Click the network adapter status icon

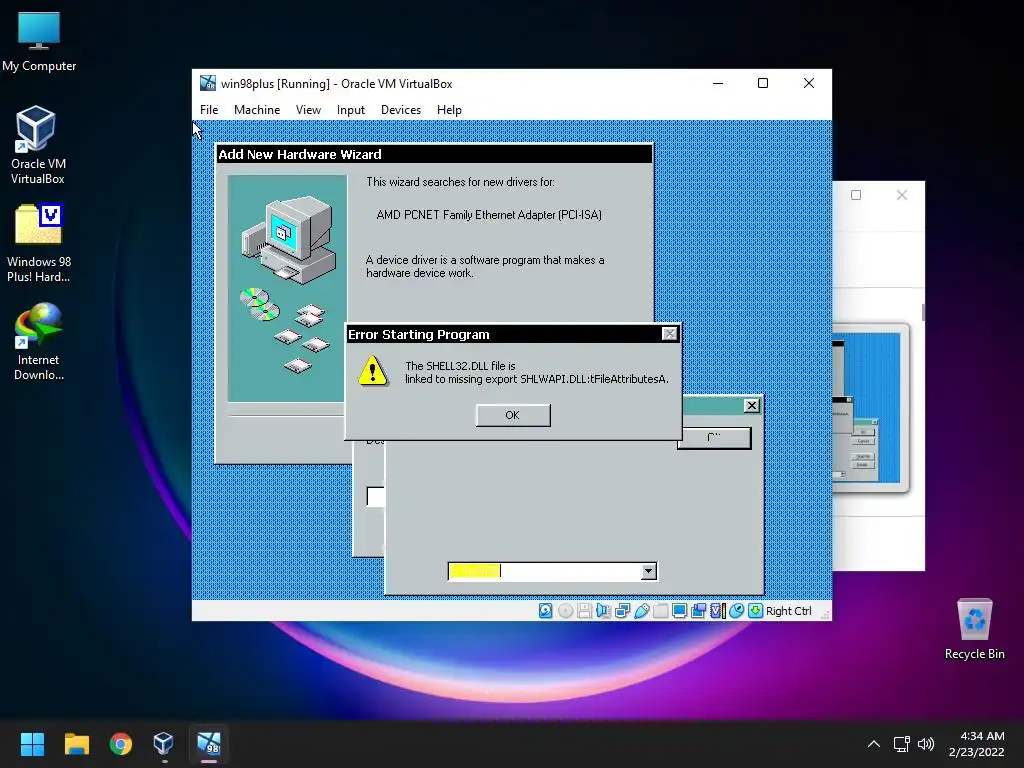coord(622,611)
